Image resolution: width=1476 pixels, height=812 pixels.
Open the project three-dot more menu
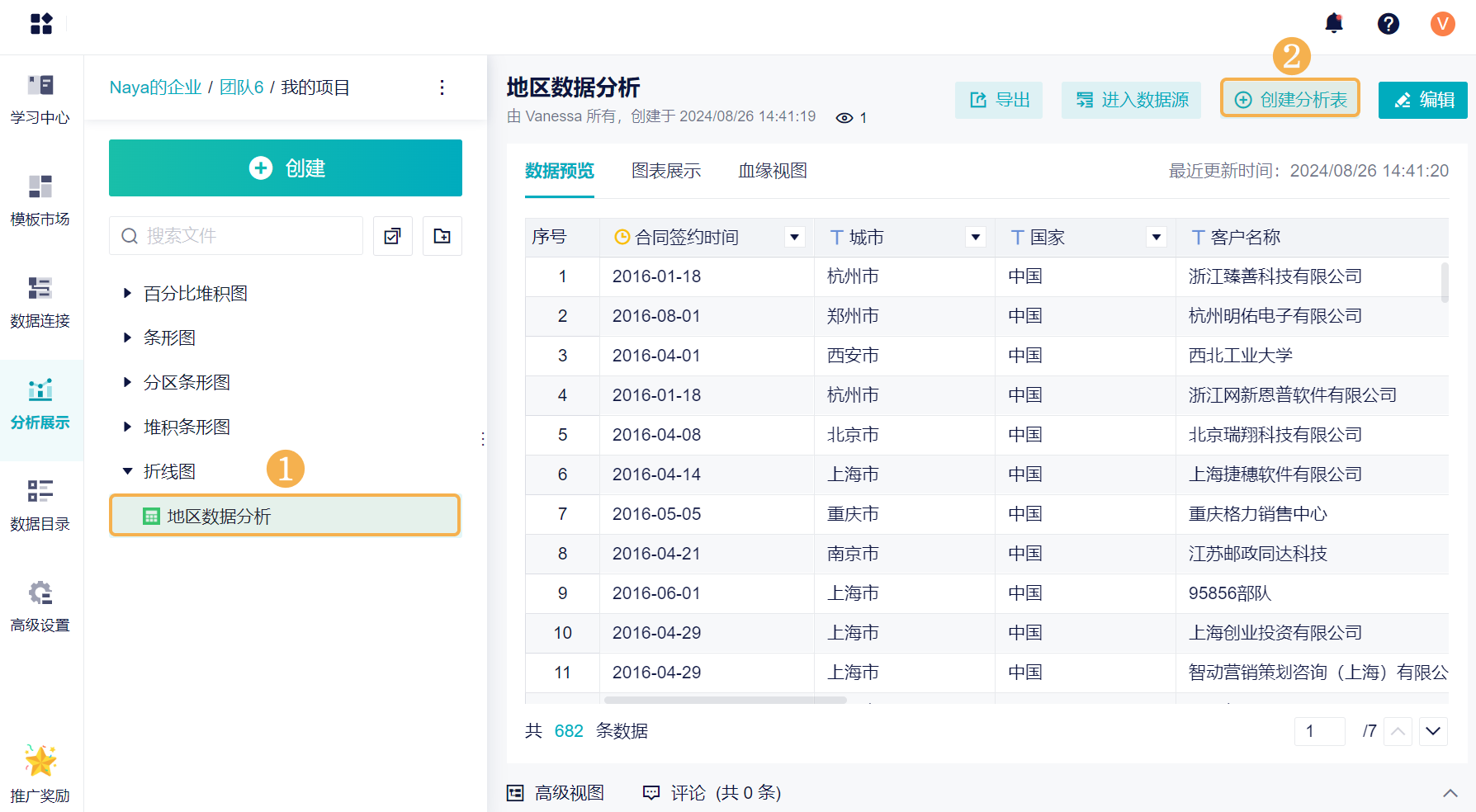click(442, 87)
